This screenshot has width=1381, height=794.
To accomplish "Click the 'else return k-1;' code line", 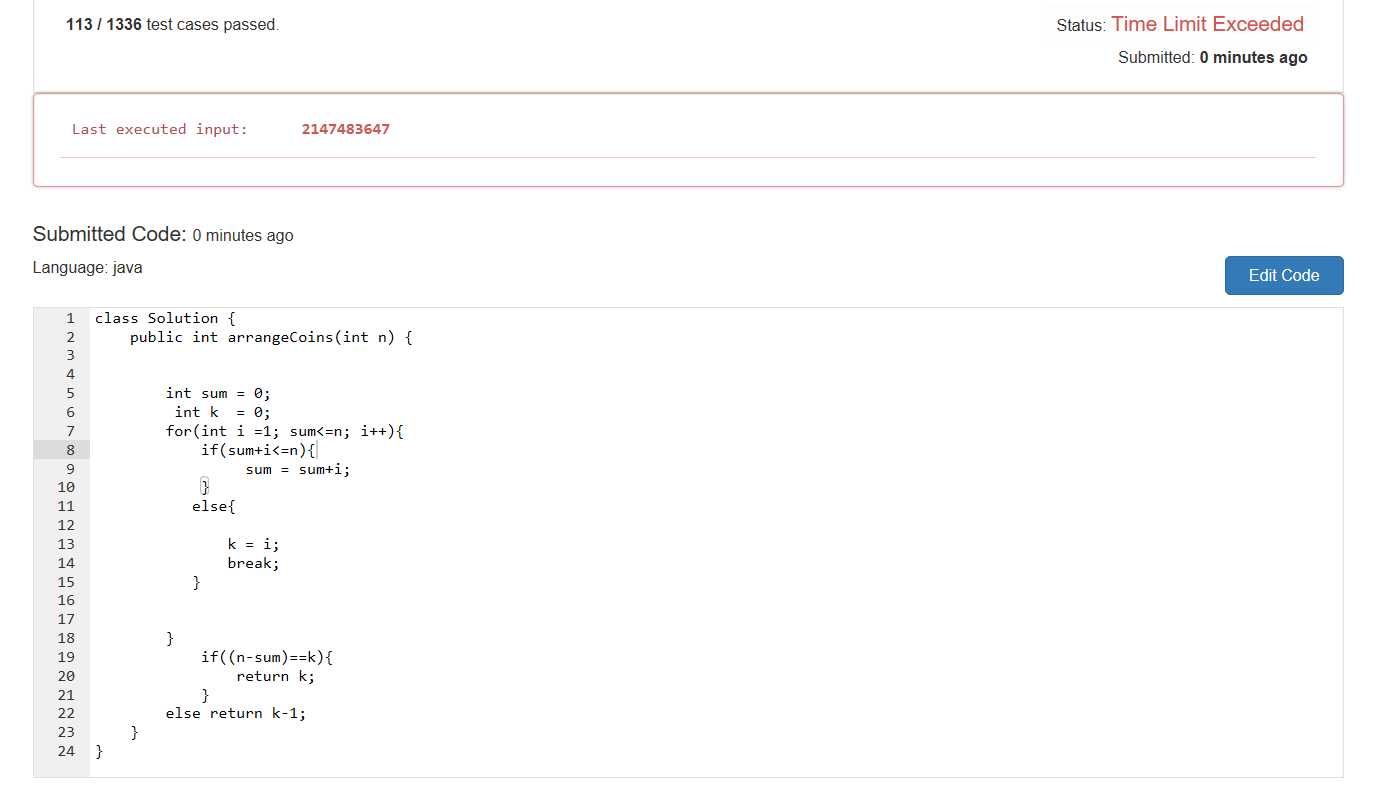I will [236, 713].
